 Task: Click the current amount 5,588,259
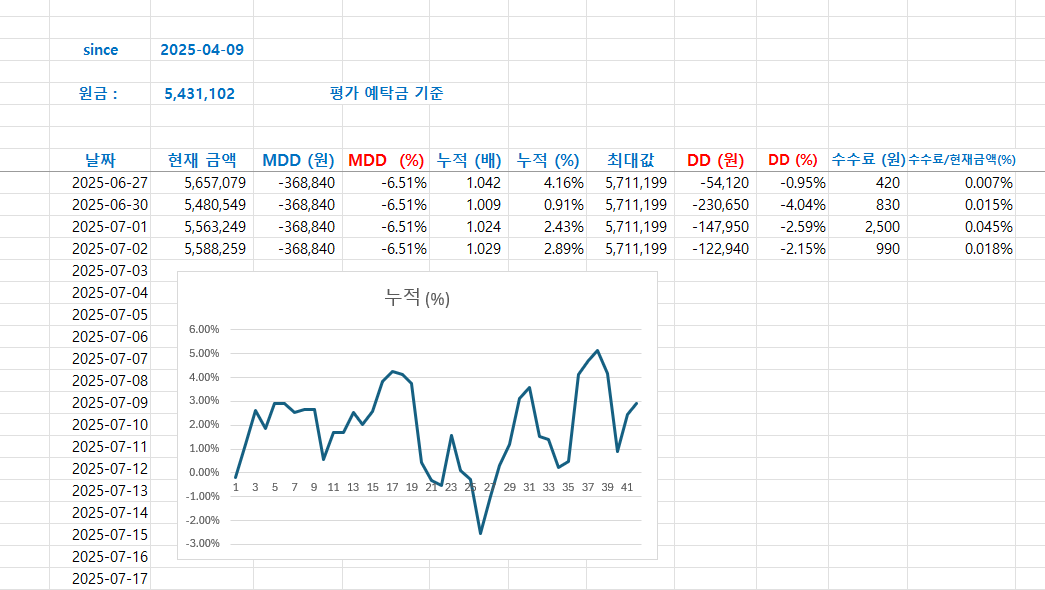click(x=215, y=249)
